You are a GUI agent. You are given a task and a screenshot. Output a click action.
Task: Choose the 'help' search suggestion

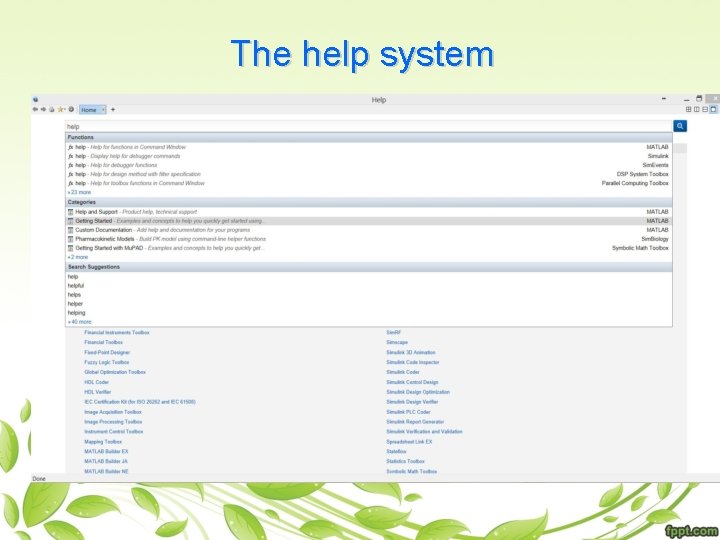(73, 277)
